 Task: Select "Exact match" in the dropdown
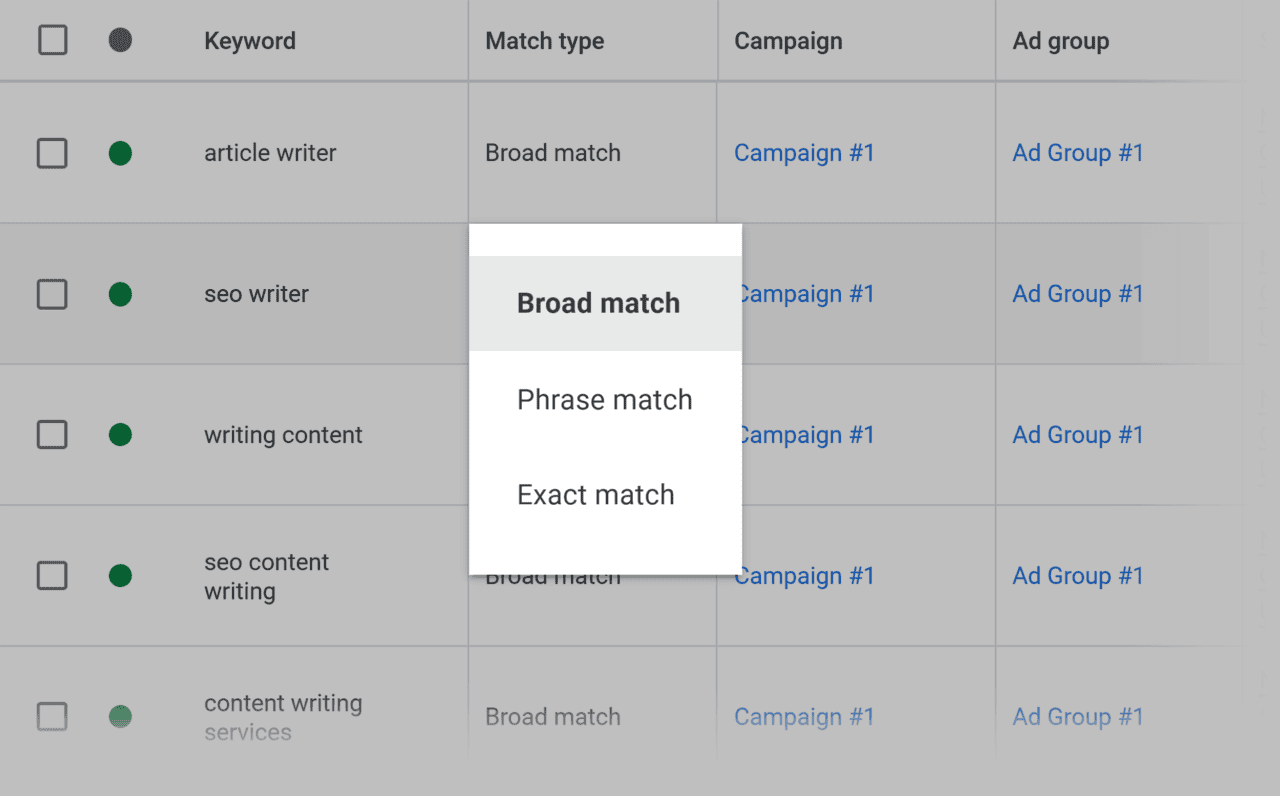[595, 494]
